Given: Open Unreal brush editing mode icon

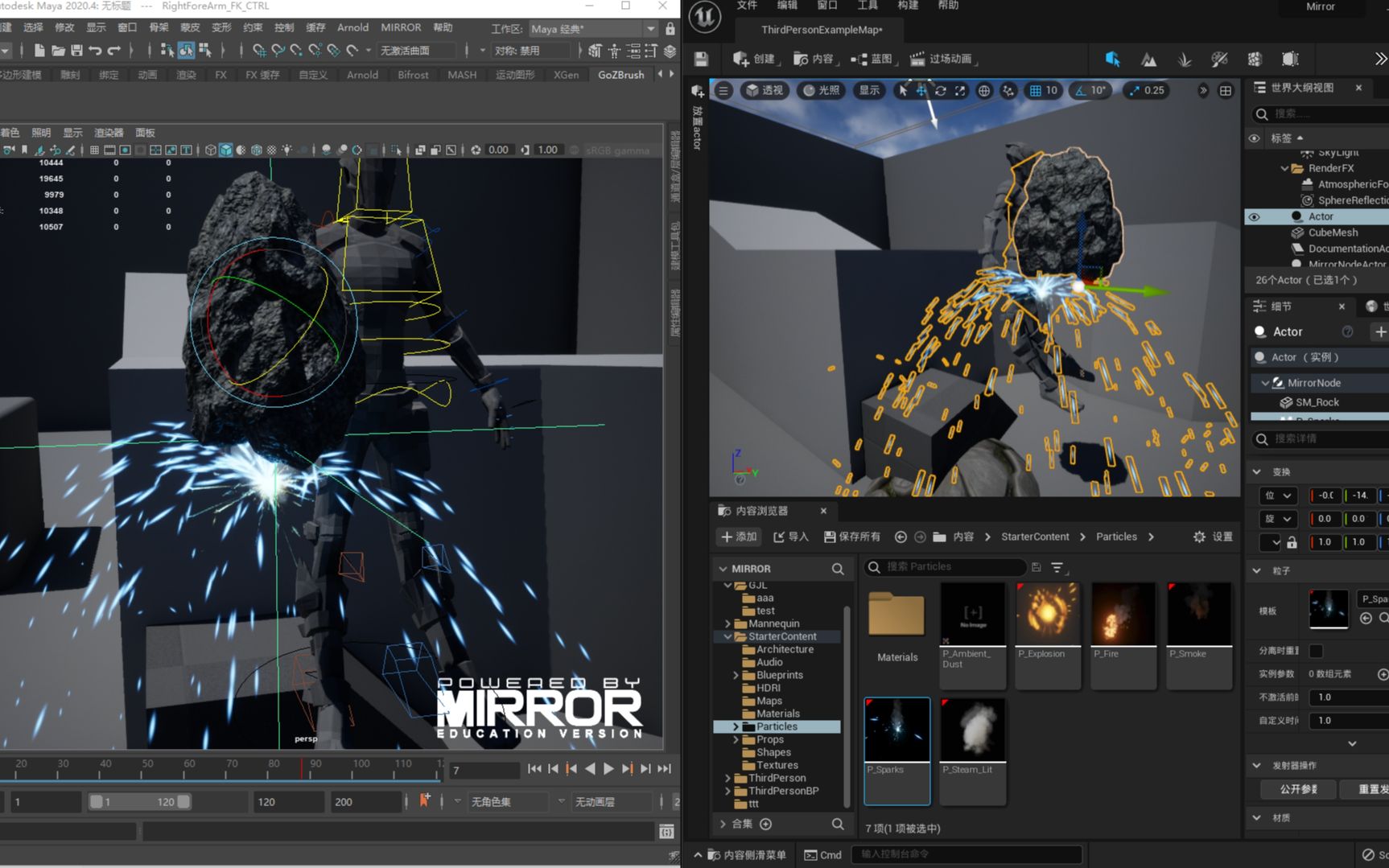Looking at the screenshot, I should tap(1290, 59).
